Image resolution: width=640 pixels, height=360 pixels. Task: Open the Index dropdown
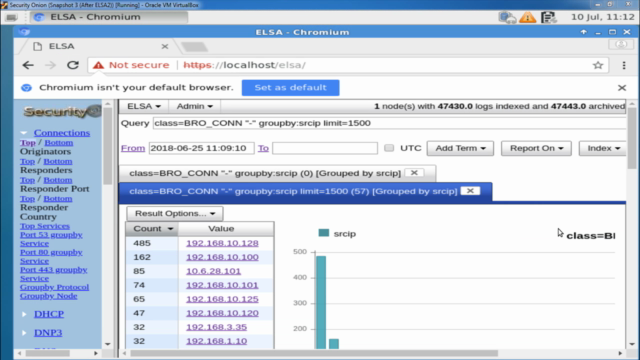point(603,148)
